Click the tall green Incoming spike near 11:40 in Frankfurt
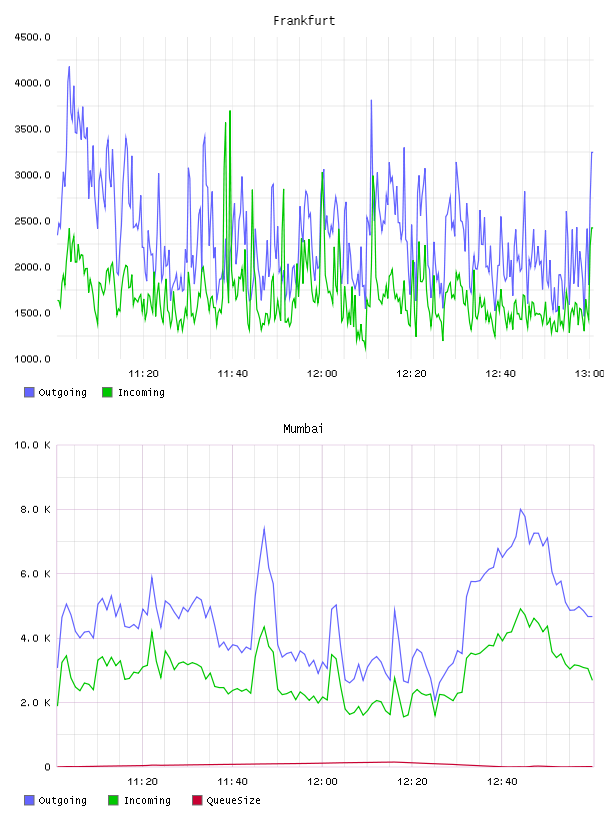Screen dimensions: 608x816 230,112
